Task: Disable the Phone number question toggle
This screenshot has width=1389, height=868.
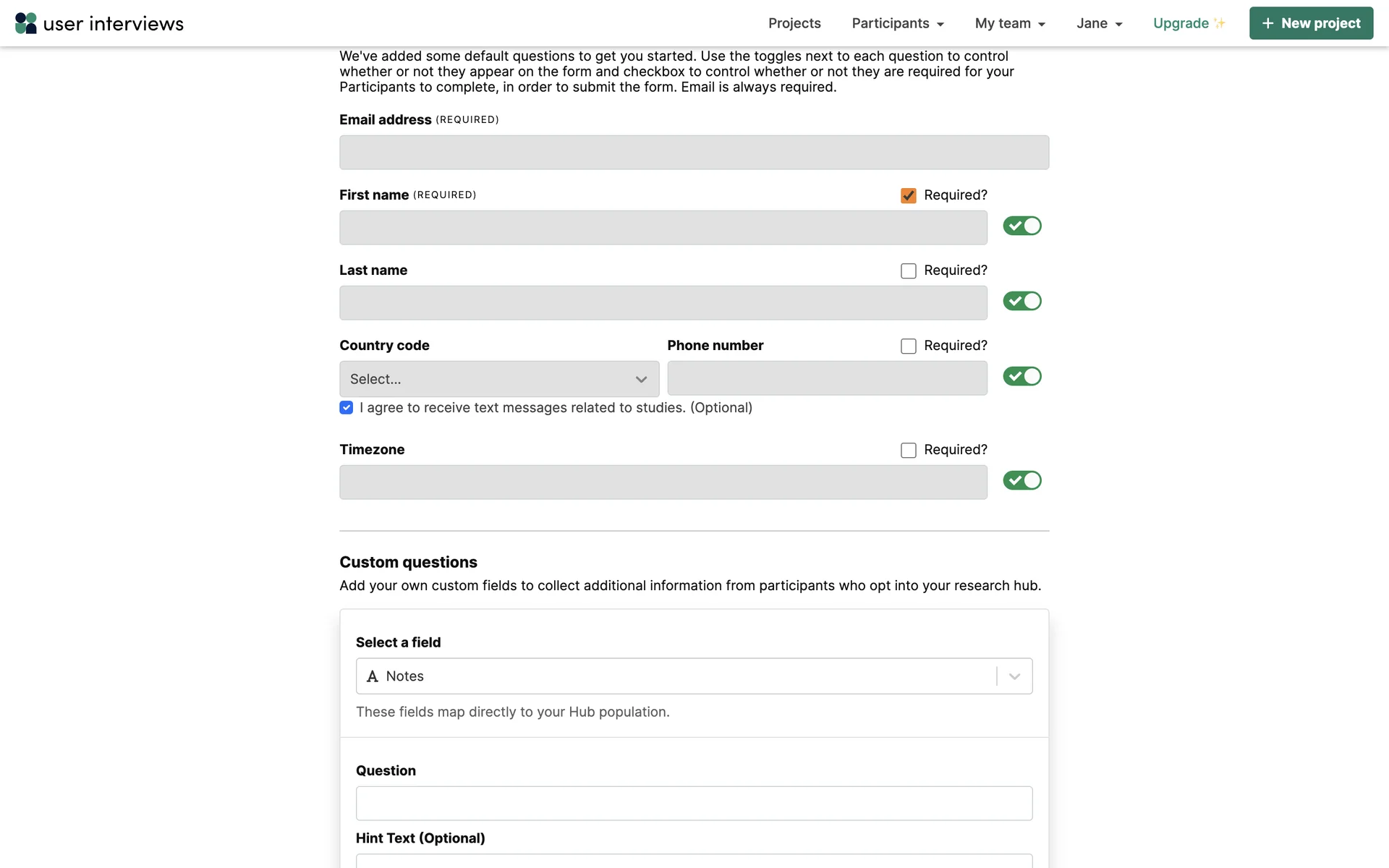Action: 1021,376
